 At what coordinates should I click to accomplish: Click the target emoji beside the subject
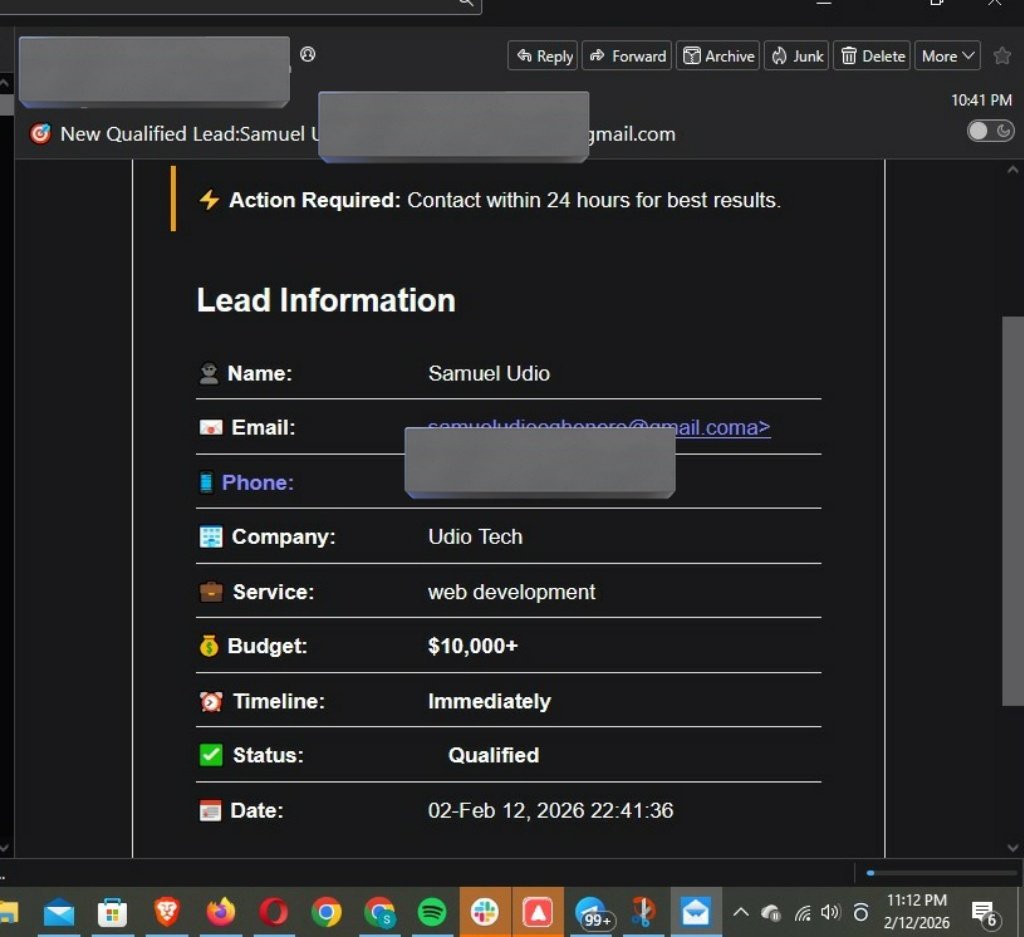pyautogui.click(x=40, y=134)
